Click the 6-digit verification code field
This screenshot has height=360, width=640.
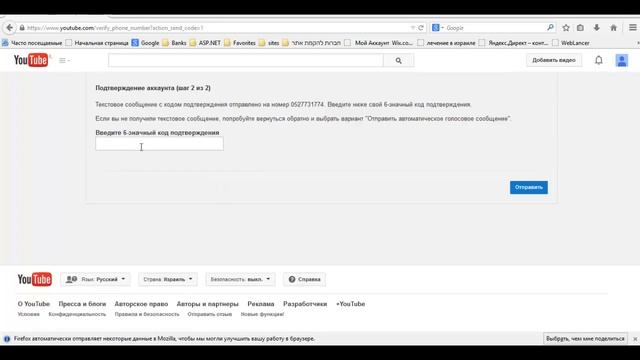click(x=159, y=144)
